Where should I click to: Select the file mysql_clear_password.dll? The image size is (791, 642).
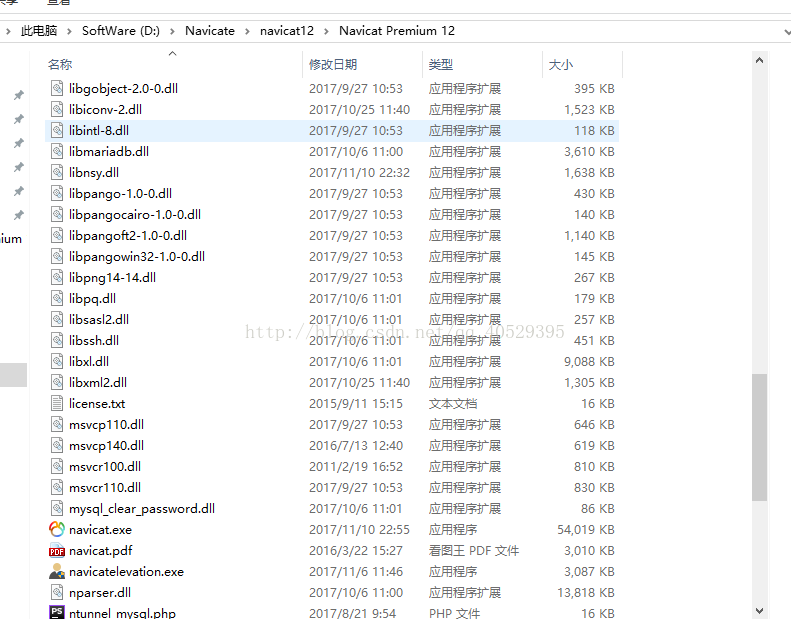click(x=142, y=508)
